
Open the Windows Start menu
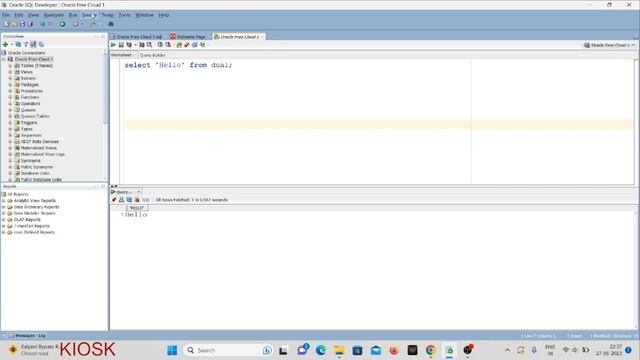point(172,350)
